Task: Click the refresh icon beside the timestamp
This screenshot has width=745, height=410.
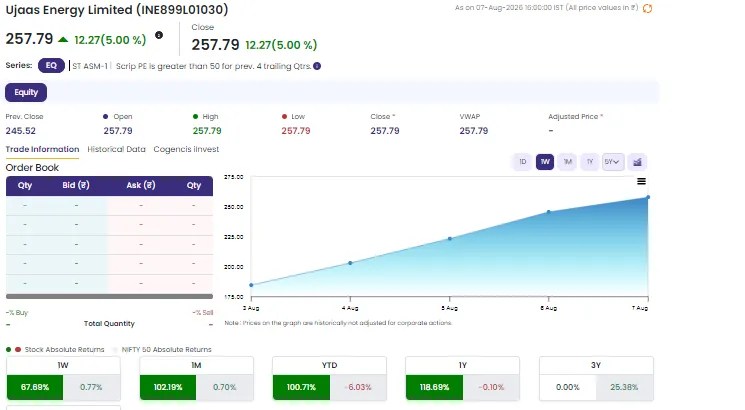Action: [x=647, y=8]
